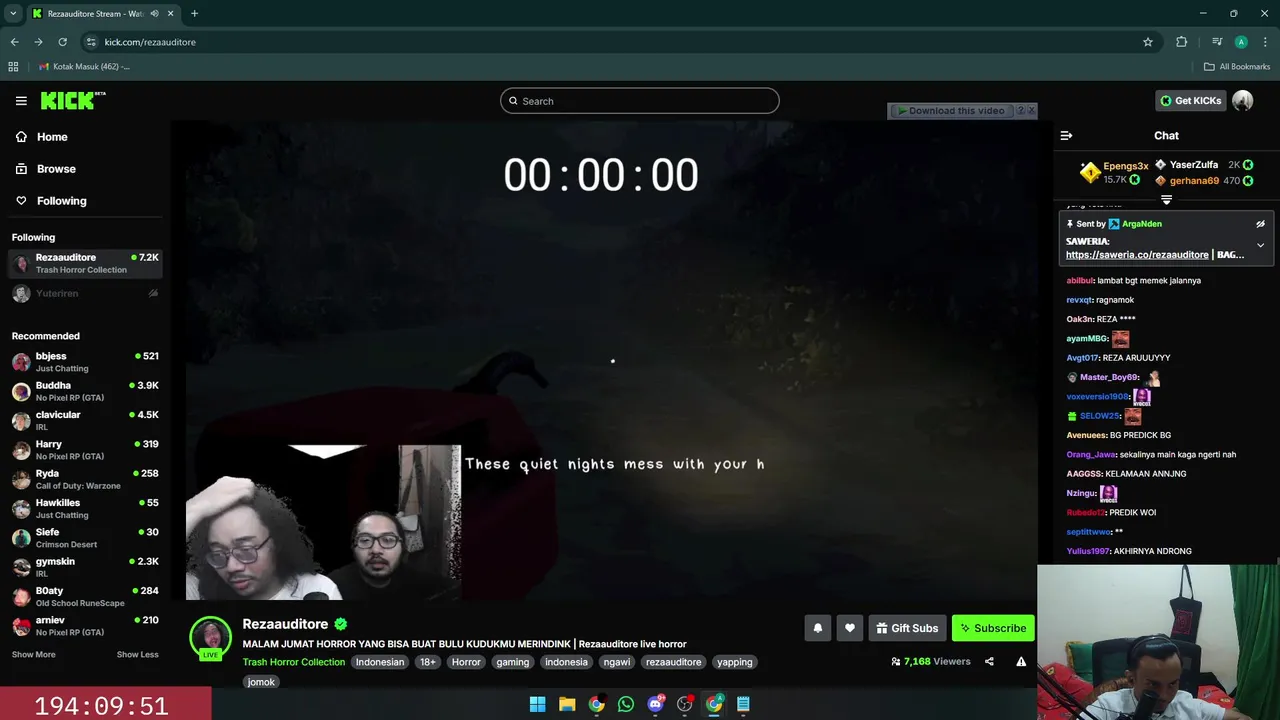
Task: Follow channel with heart button
Action: tap(850, 628)
